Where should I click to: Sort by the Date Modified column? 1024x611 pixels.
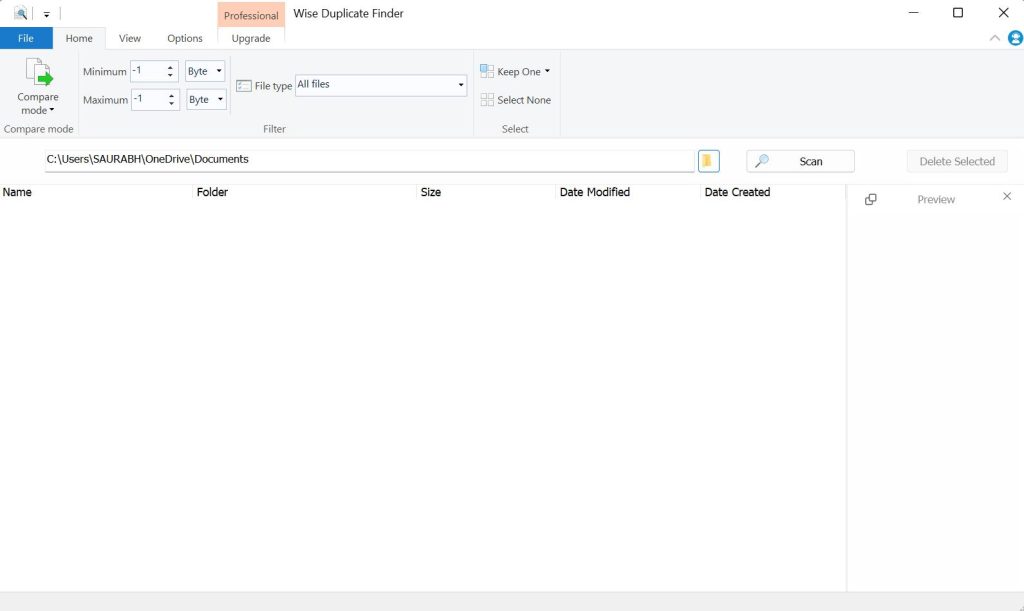click(x=628, y=192)
